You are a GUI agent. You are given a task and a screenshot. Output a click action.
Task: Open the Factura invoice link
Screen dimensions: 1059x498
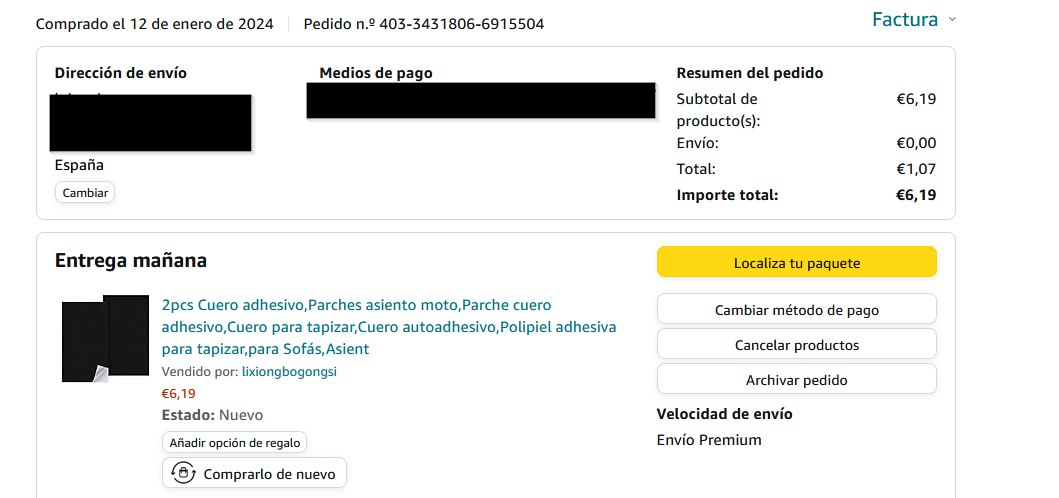point(904,20)
